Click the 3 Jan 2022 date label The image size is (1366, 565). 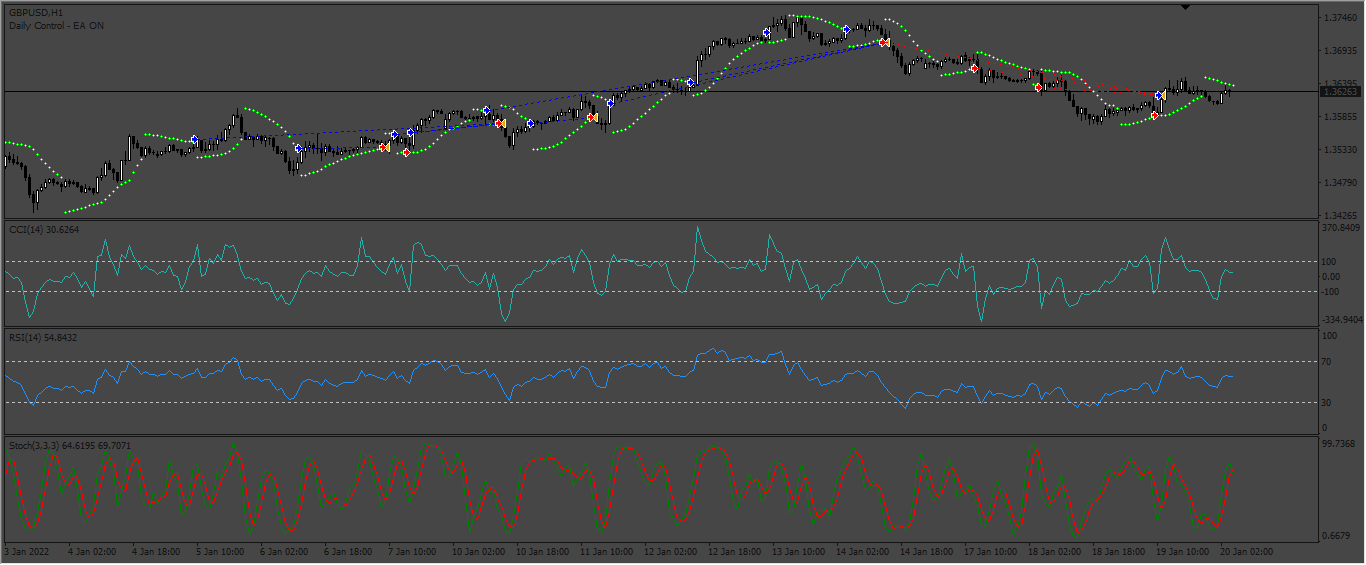coord(27,551)
